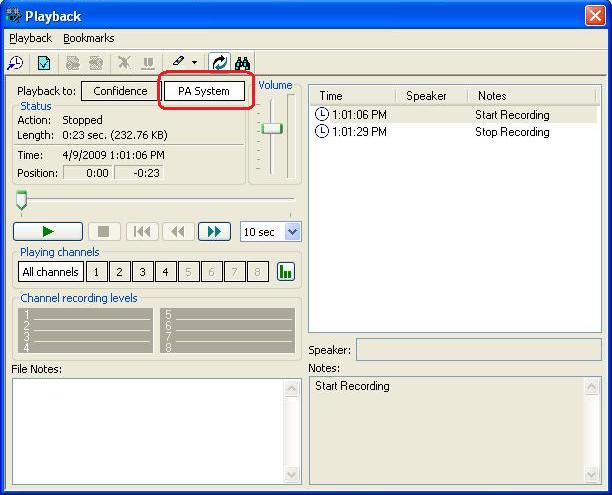
Task: Click the binoculars search icon
Action: coord(242,63)
